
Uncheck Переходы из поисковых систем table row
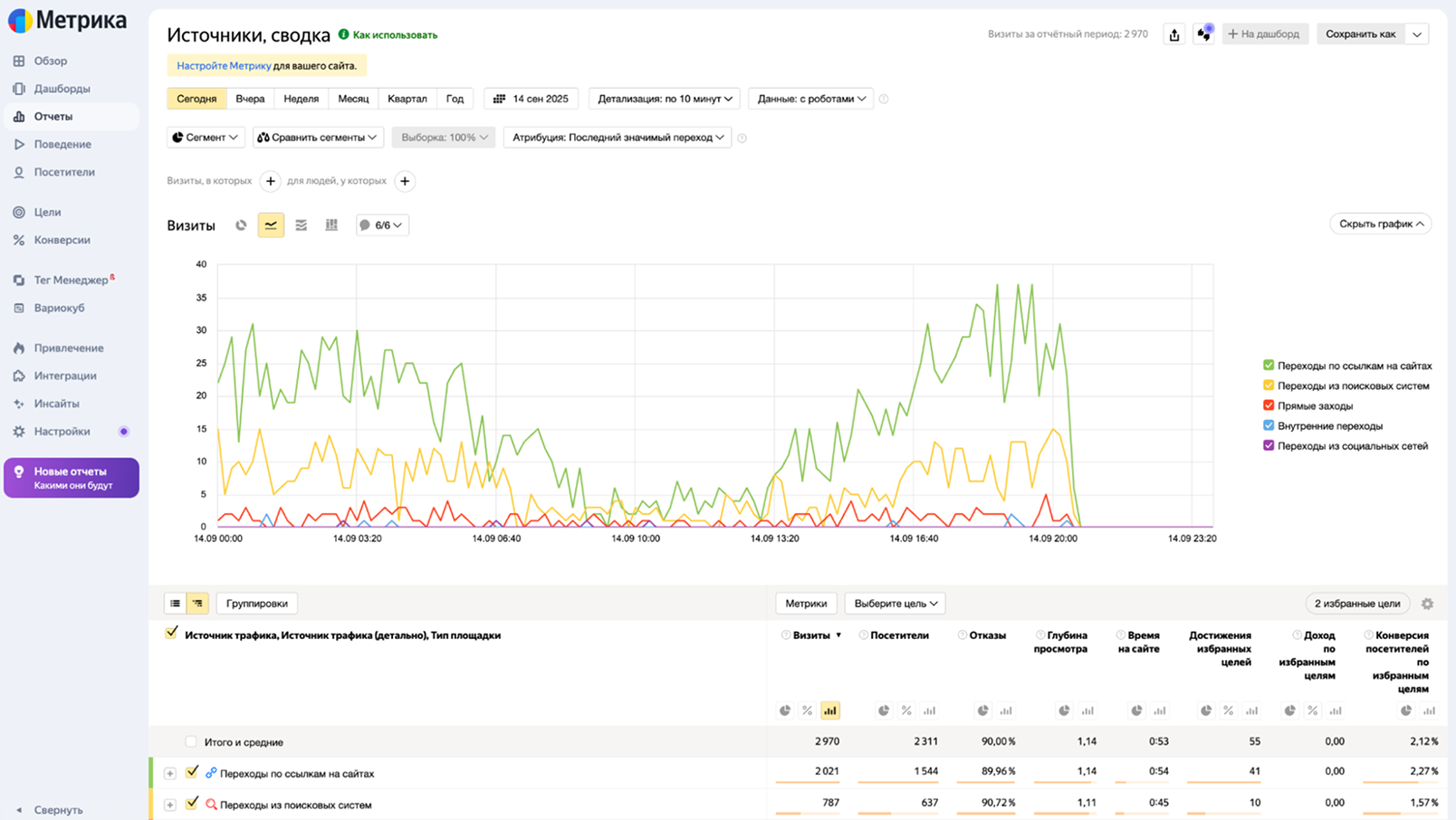(x=192, y=804)
